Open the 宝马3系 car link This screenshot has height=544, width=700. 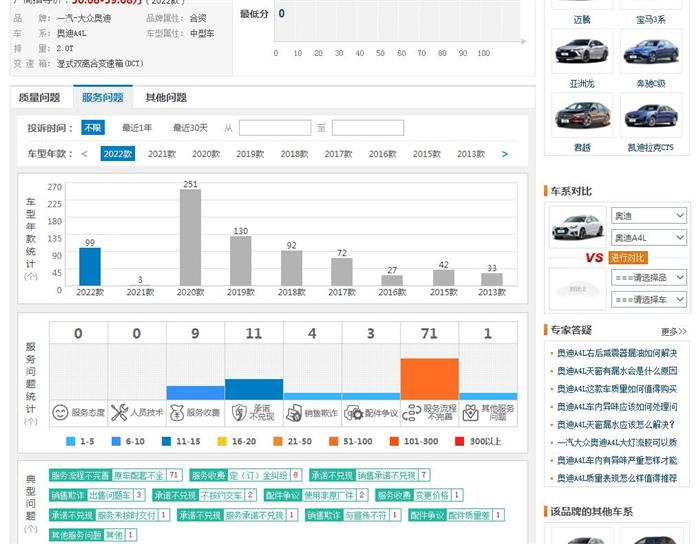click(651, 20)
